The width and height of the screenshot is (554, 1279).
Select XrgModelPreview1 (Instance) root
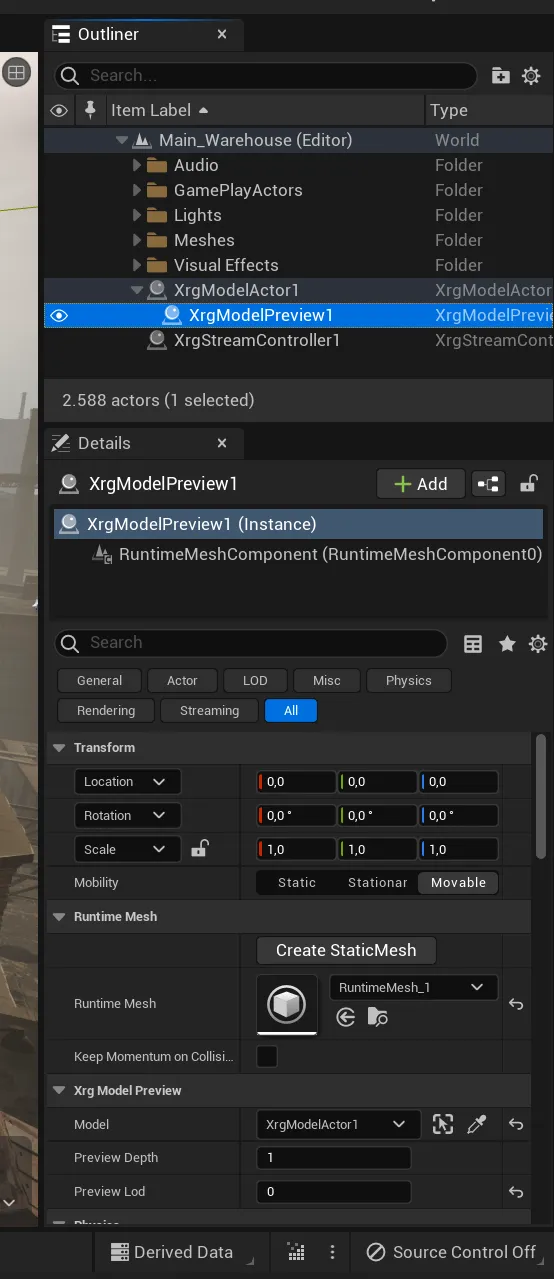click(x=298, y=524)
